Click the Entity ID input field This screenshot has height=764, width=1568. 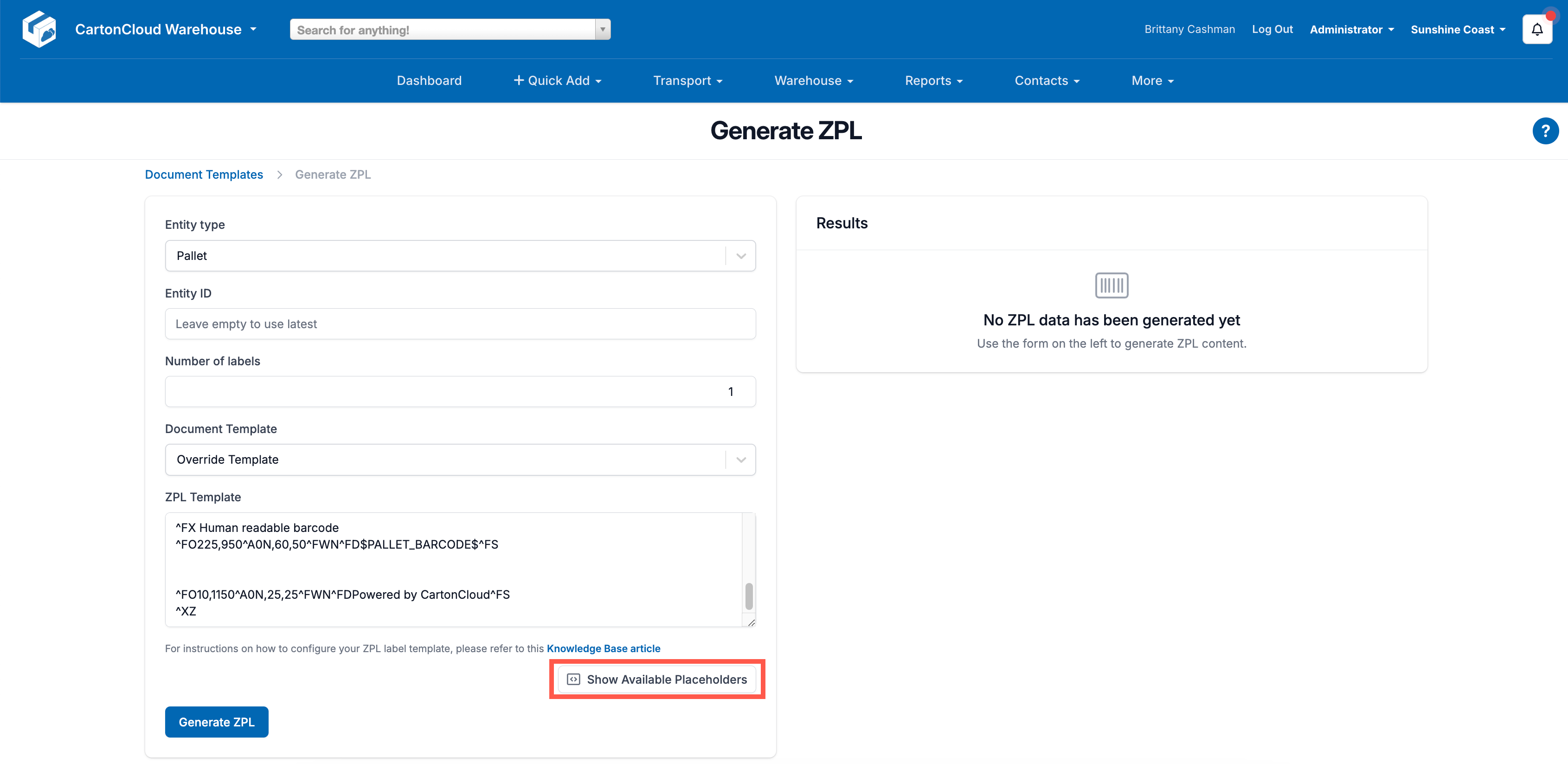tap(460, 324)
